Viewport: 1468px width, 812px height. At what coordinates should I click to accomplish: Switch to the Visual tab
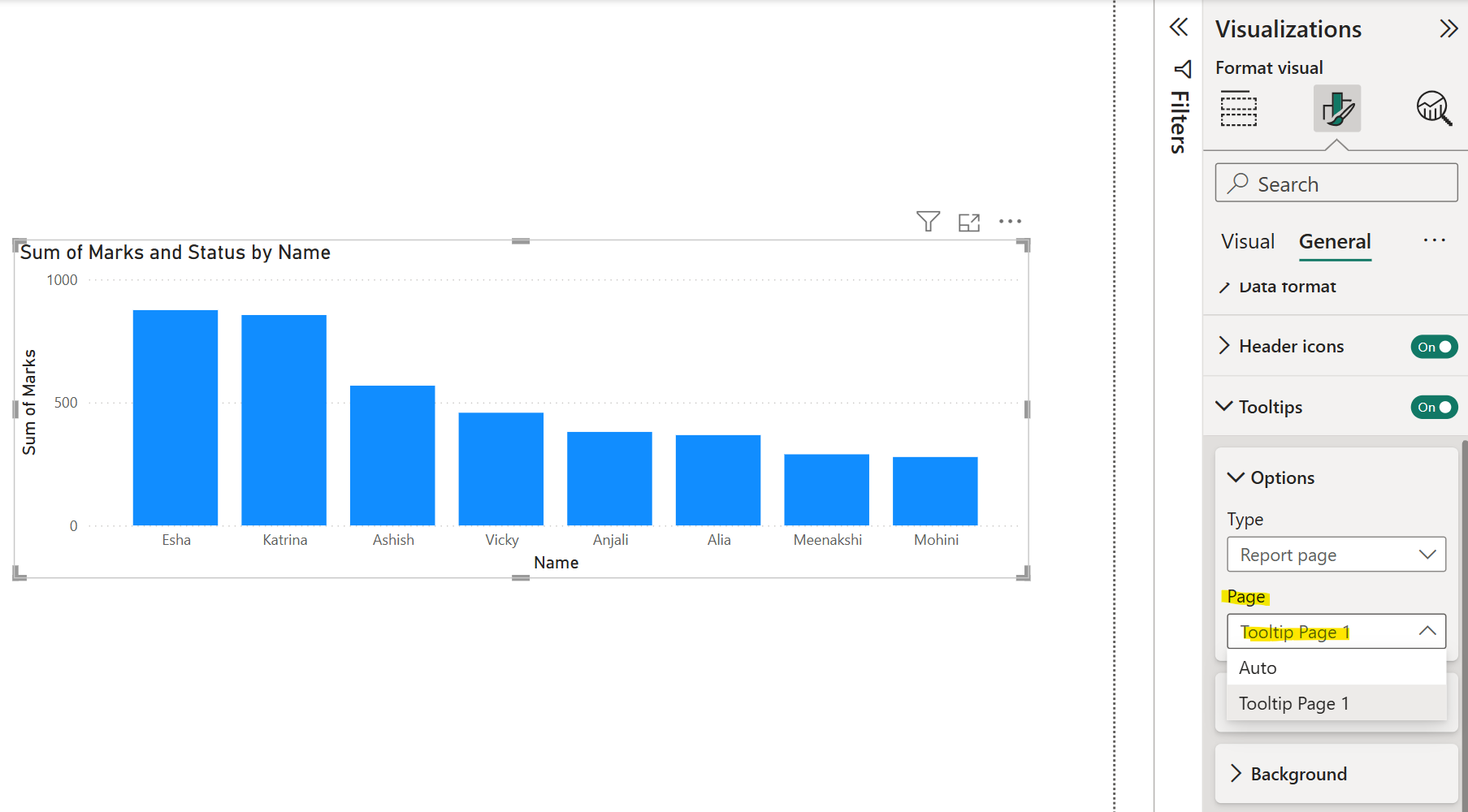click(1247, 241)
